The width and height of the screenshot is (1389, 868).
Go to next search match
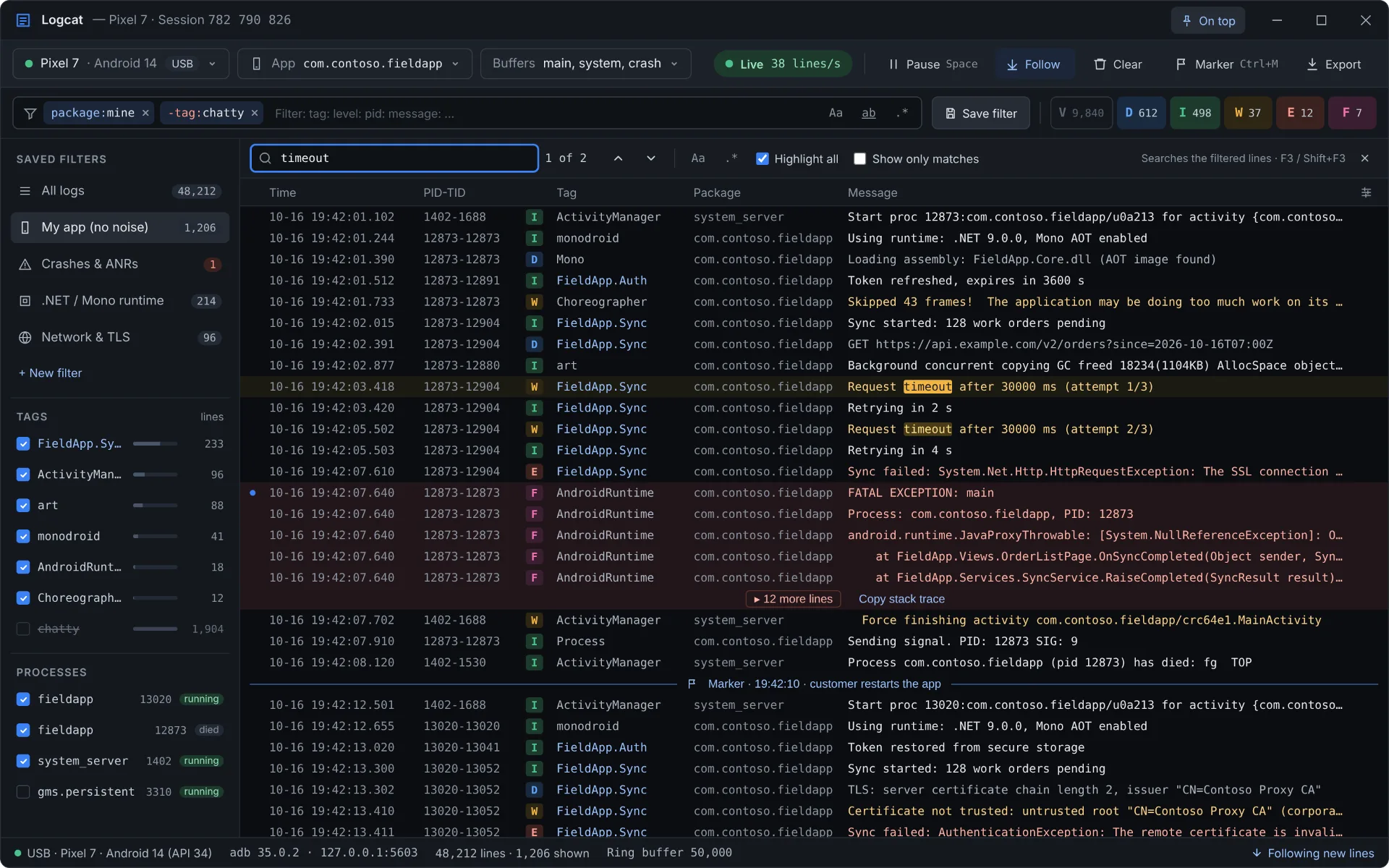(651, 158)
